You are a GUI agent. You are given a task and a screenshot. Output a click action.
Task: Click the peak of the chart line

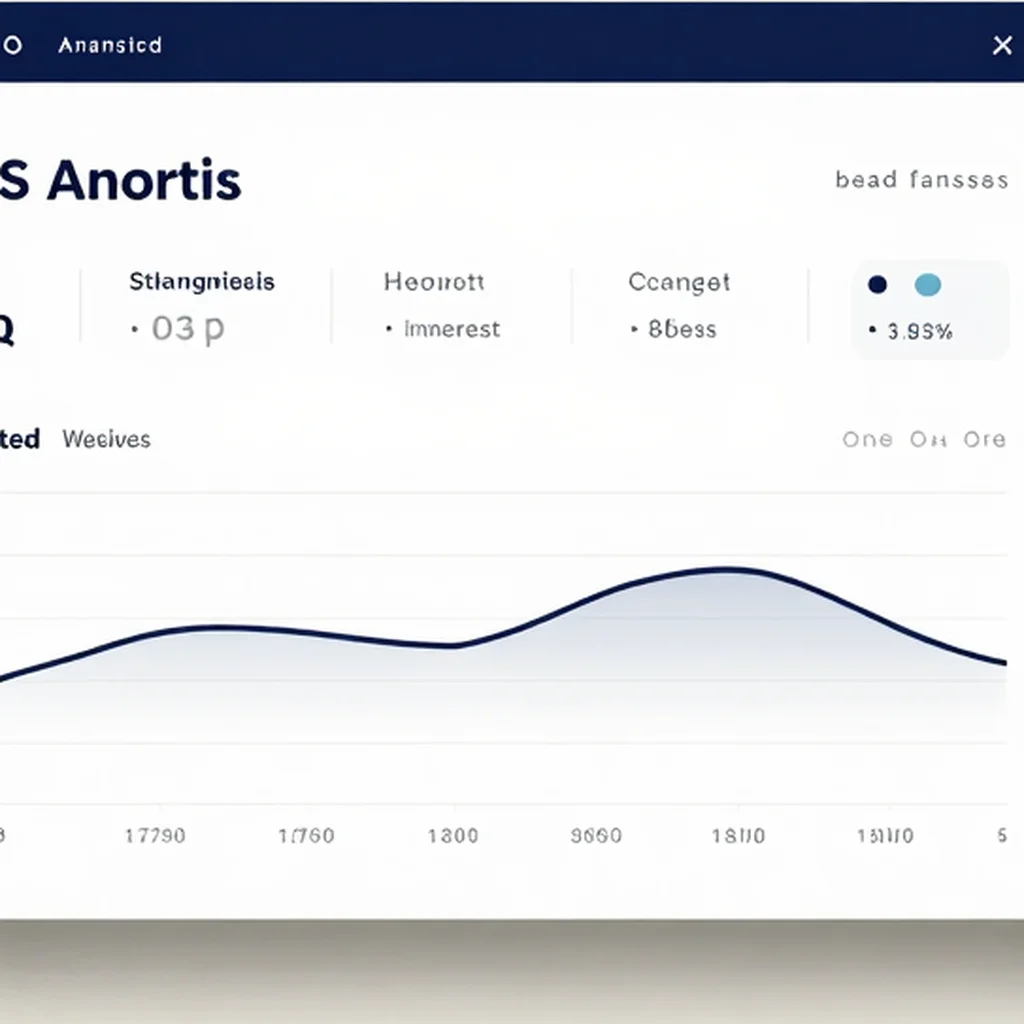[728, 570]
